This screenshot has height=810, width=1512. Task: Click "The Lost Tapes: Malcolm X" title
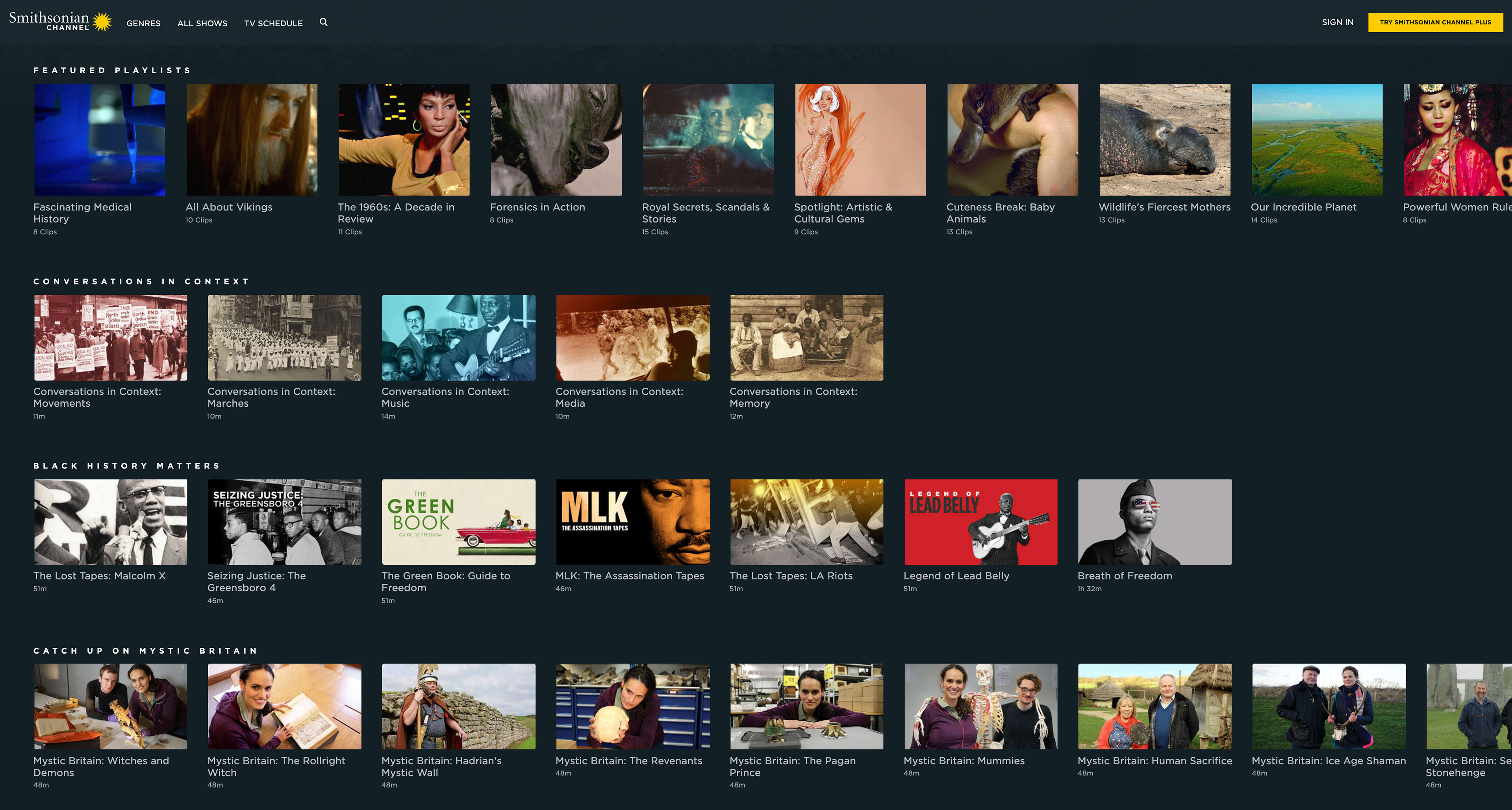click(x=100, y=576)
